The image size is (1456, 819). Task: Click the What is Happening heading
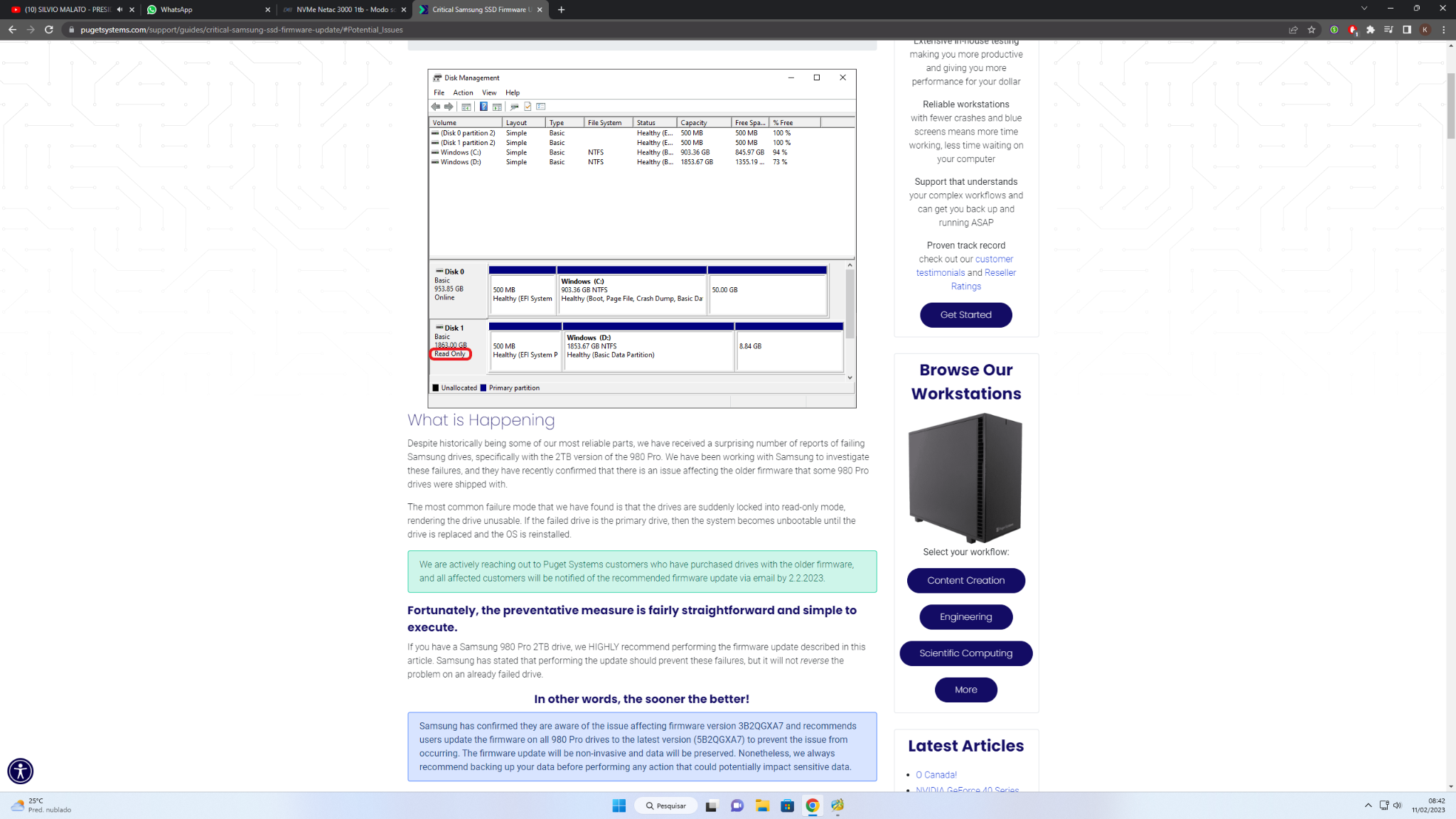click(x=481, y=420)
